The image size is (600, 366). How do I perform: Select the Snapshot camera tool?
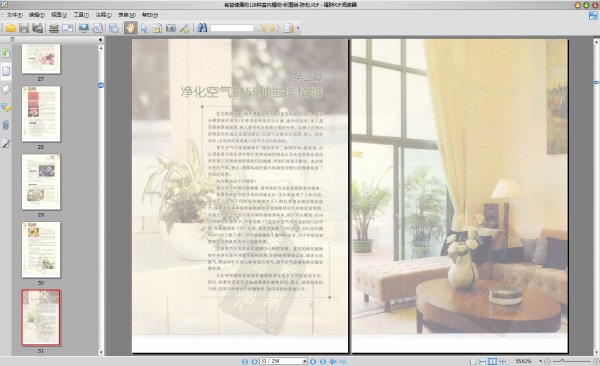171,28
